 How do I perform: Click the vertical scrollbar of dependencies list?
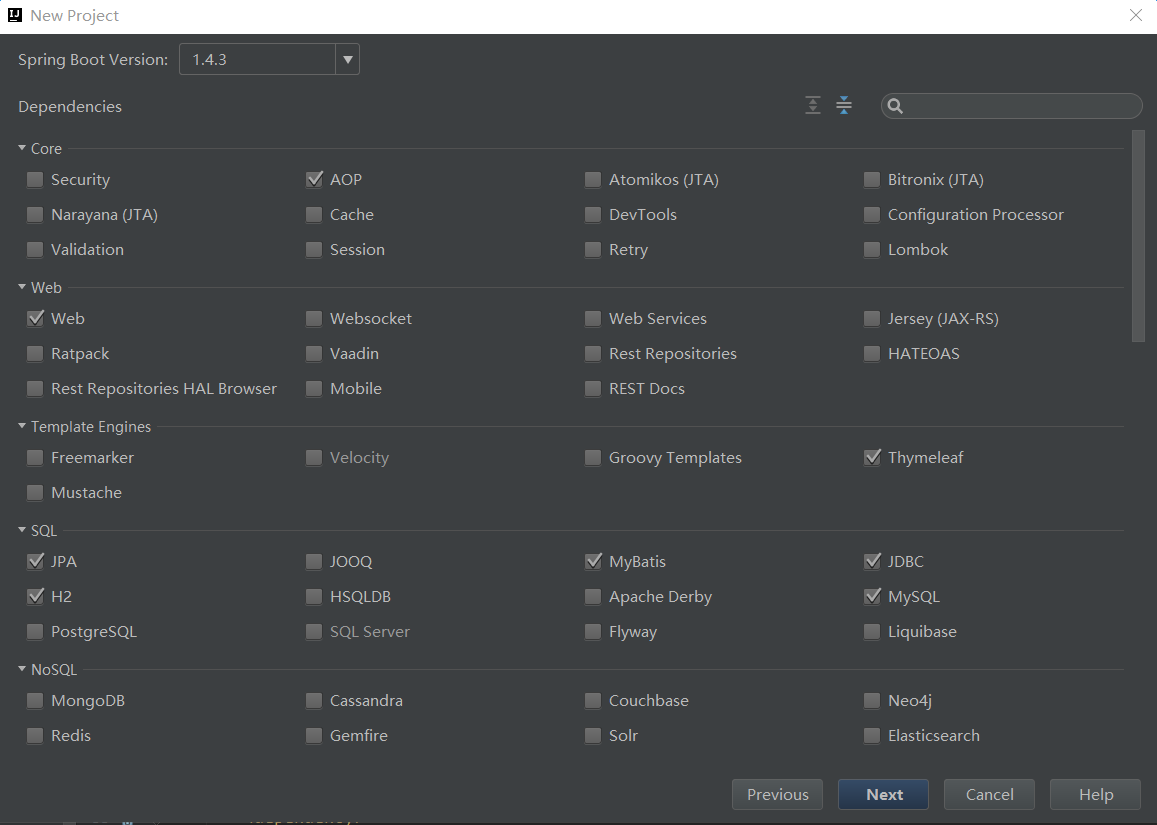pyautogui.click(x=1138, y=235)
